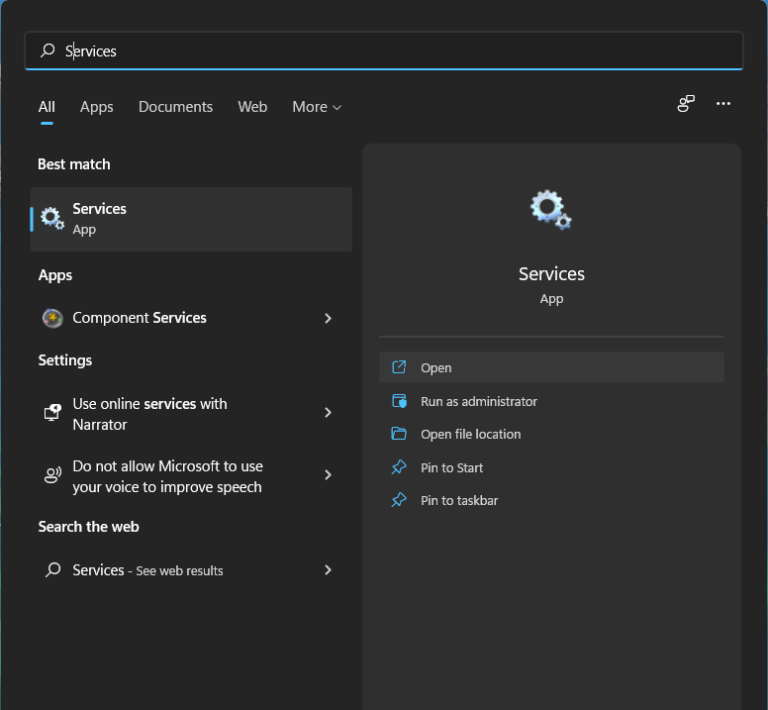Click the speech voice settings icon
Viewport: 768px width, 710px height.
pyautogui.click(x=52, y=476)
